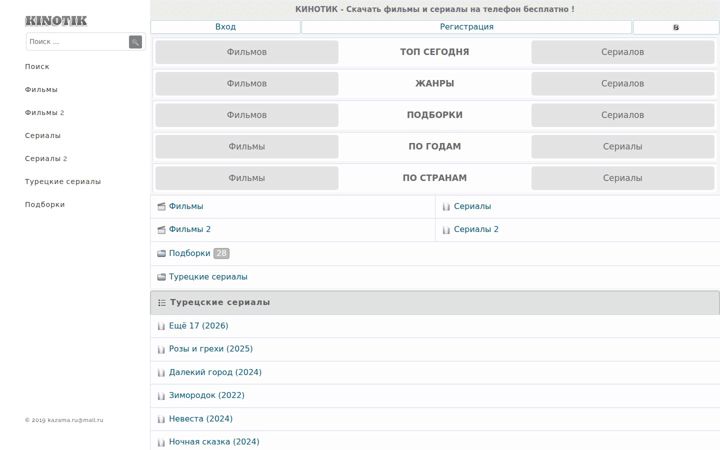Click the search magnifier button
Viewport: 720px width, 450px height.
135,42
